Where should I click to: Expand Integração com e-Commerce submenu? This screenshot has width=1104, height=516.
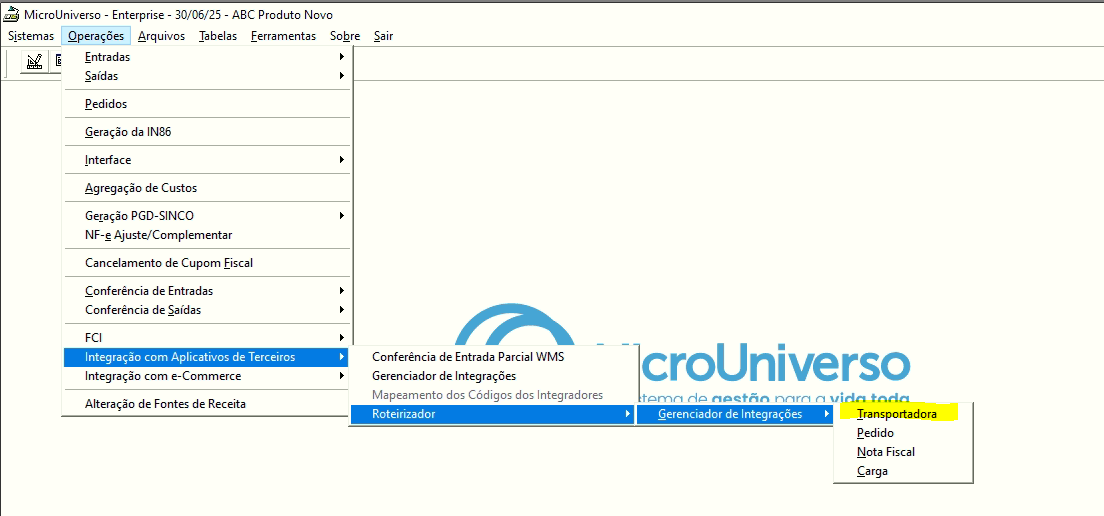tap(207, 376)
